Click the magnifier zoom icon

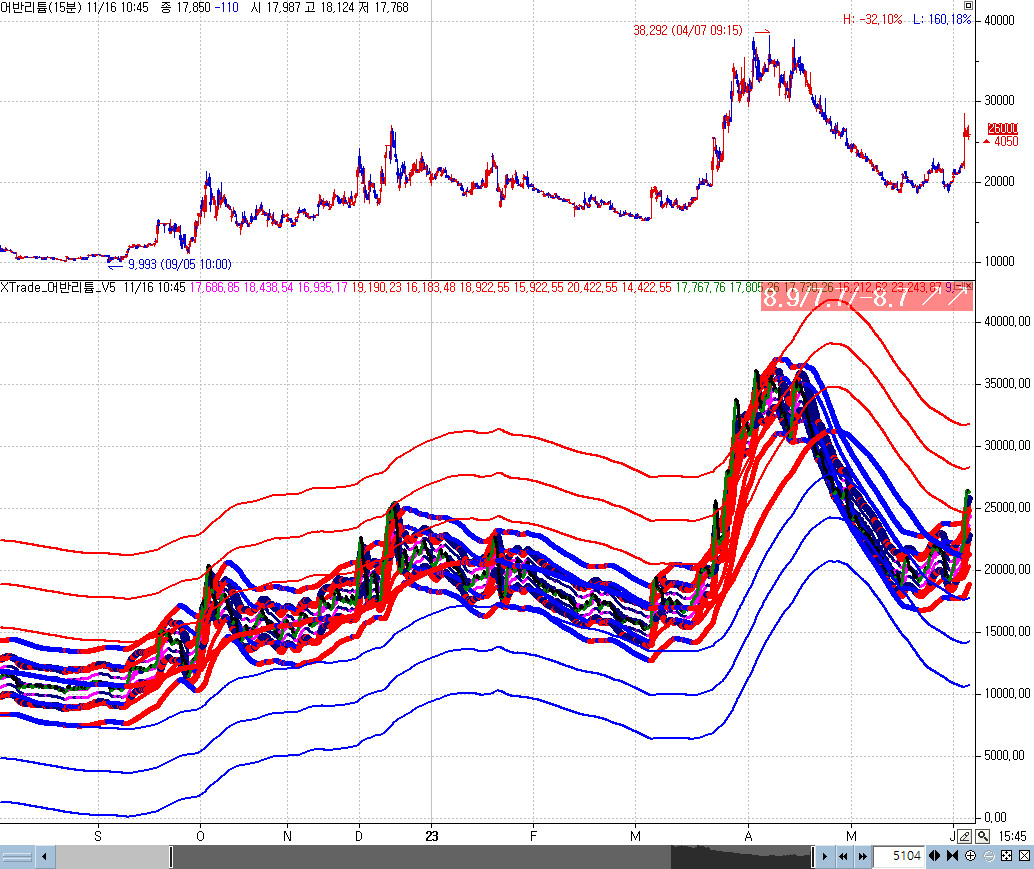(982, 836)
